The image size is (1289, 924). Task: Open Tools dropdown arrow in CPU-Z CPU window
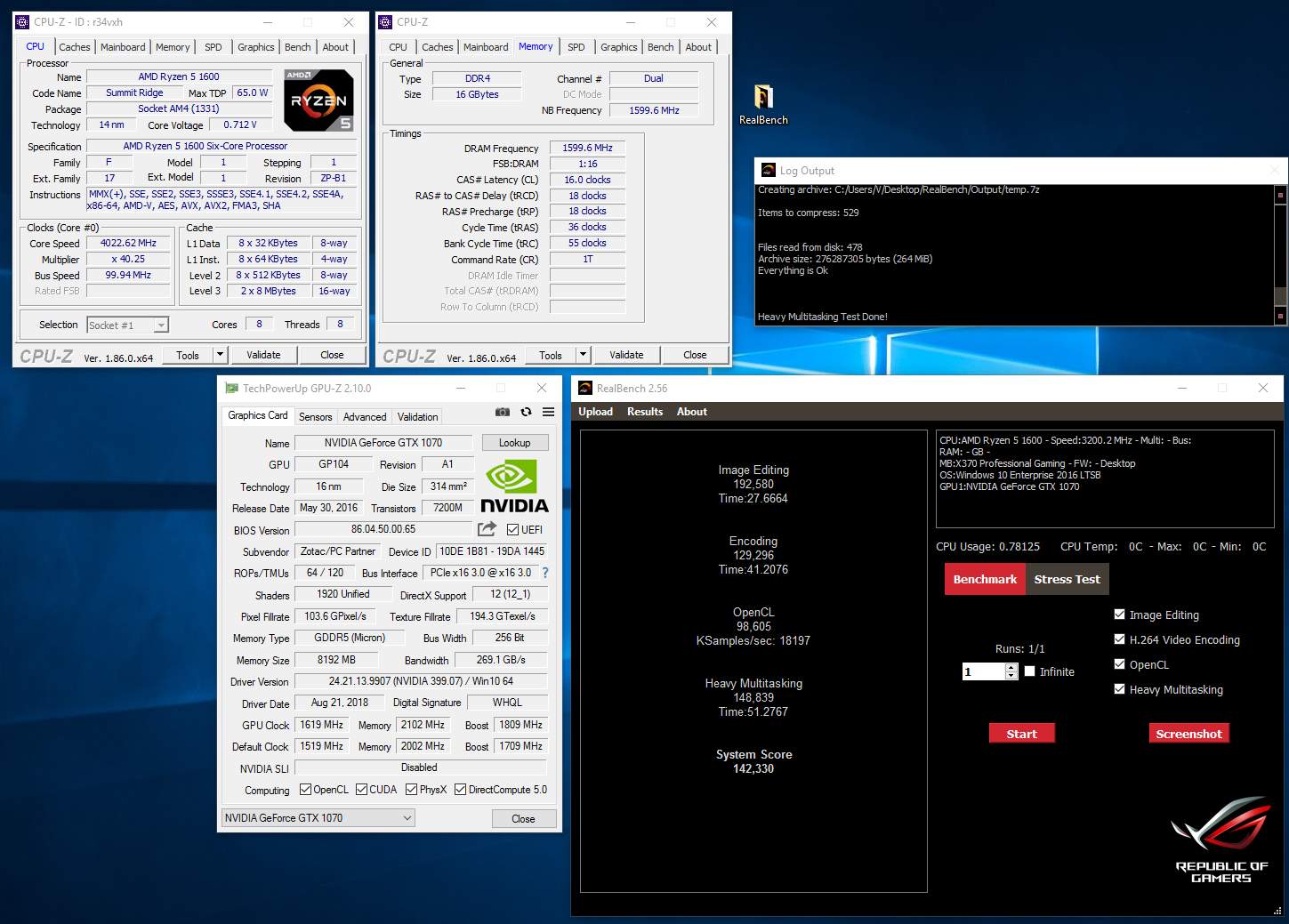click(220, 355)
